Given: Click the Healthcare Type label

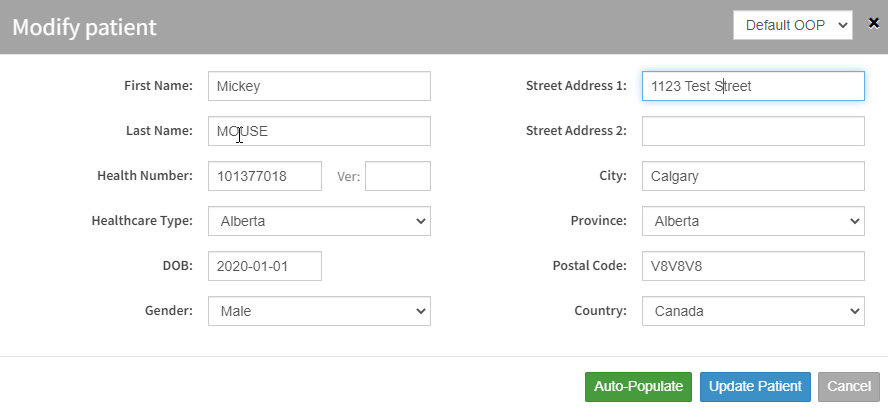Looking at the screenshot, I should [142, 220].
